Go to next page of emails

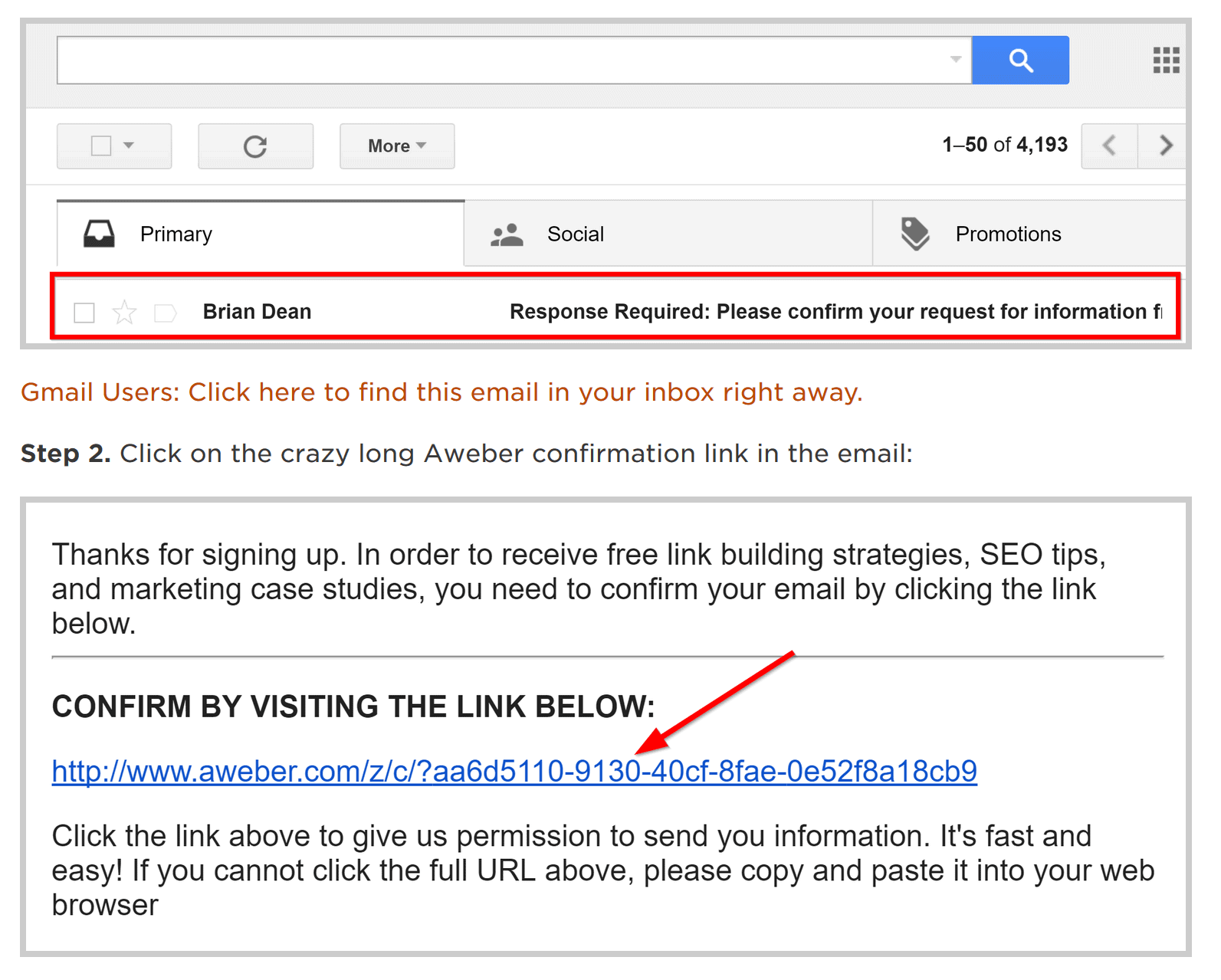coord(1164,145)
